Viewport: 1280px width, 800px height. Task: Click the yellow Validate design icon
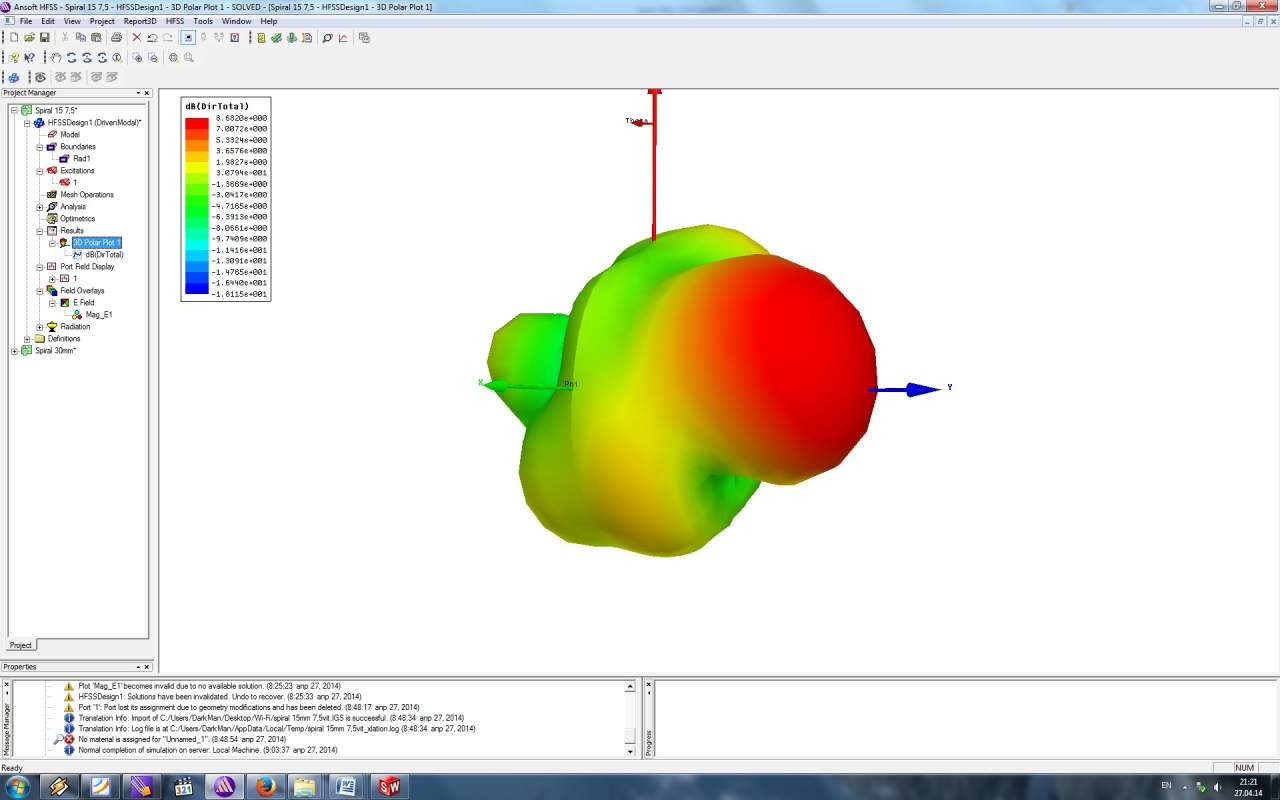point(261,38)
